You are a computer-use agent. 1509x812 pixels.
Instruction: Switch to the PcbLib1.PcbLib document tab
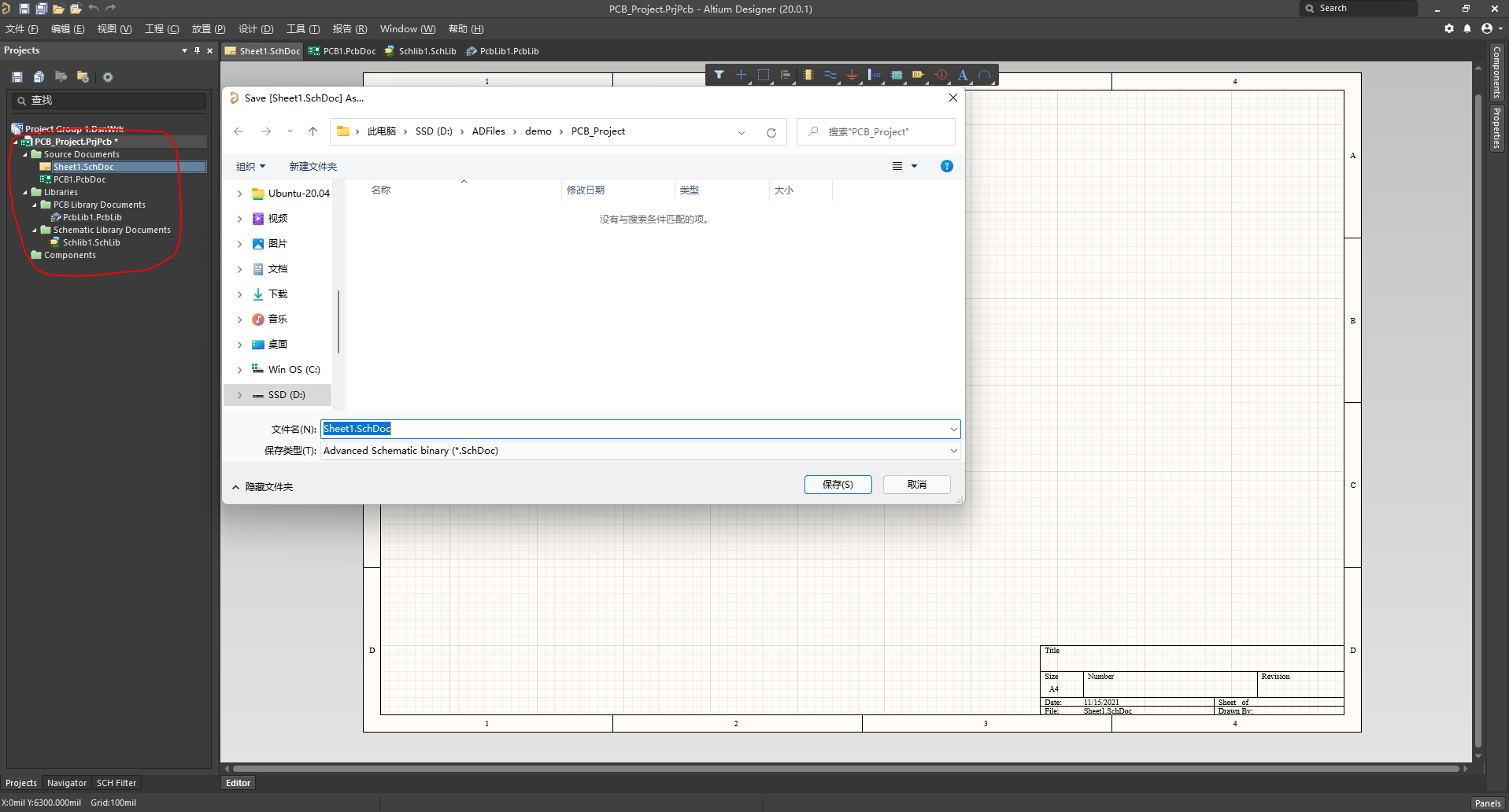click(x=503, y=51)
